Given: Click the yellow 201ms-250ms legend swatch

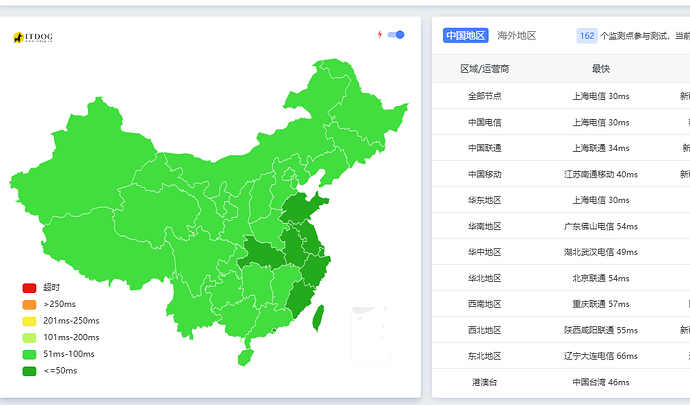Looking at the screenshot, I should [29, 321].
